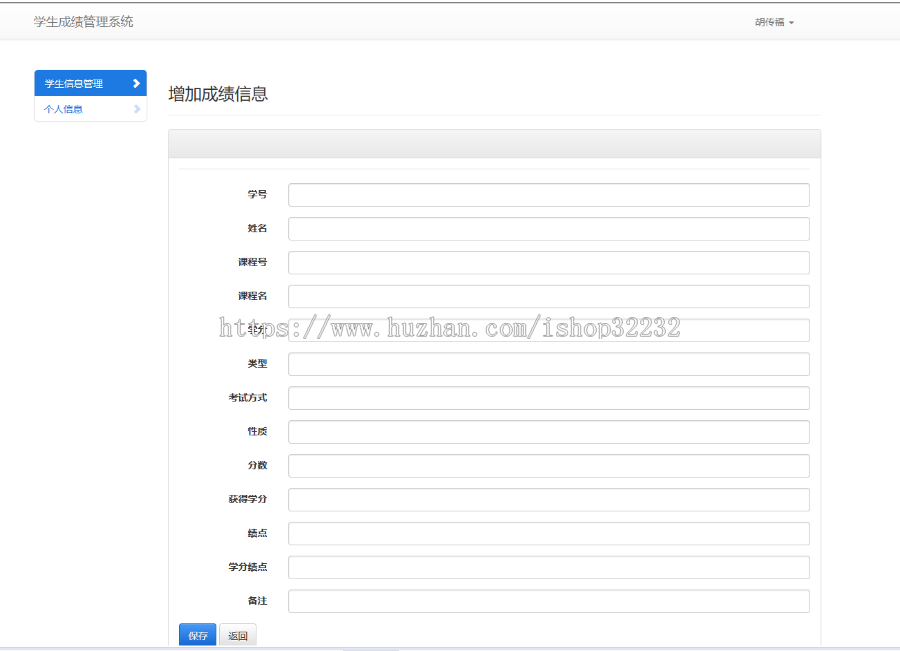Screen dimensions: 900x651
Task: Click the 增加成绩信息 page heading
Action: [218, 94]
